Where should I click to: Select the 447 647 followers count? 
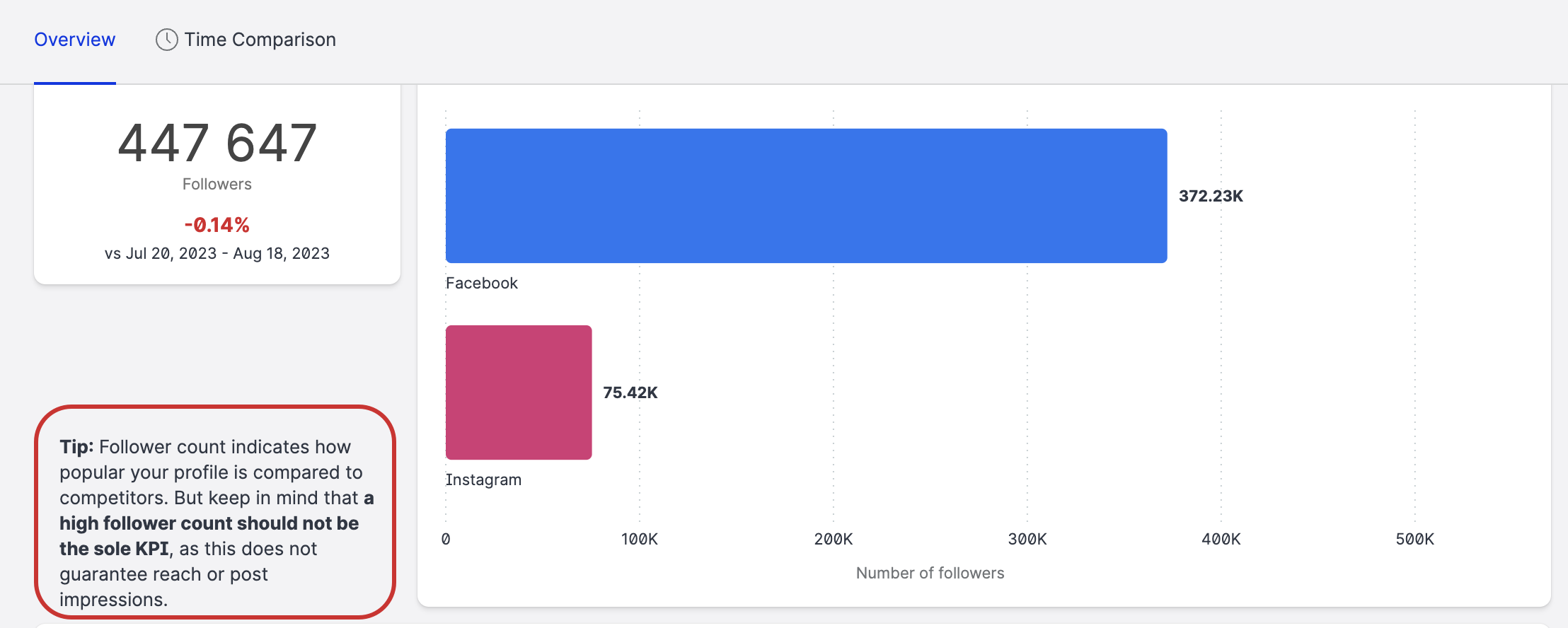(x=217, y=144)
